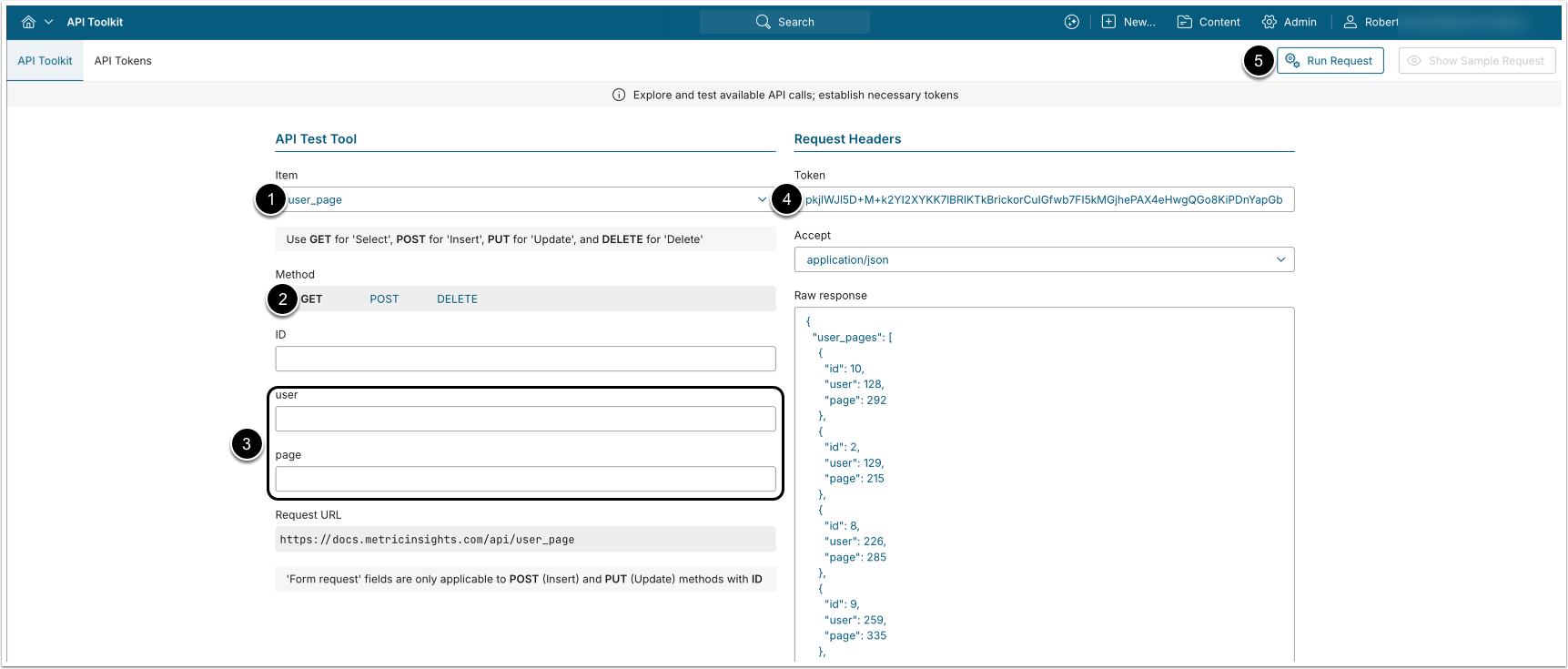Click the "page": 292 line in response

pos(855,400)
